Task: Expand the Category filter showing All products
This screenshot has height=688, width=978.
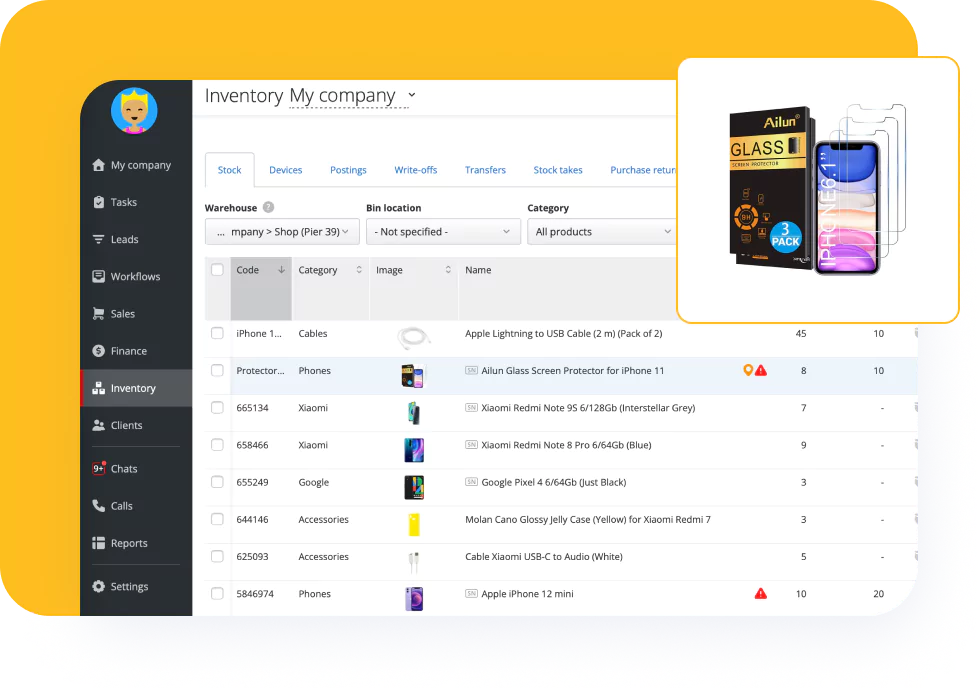Action: (x=601, y=231)
